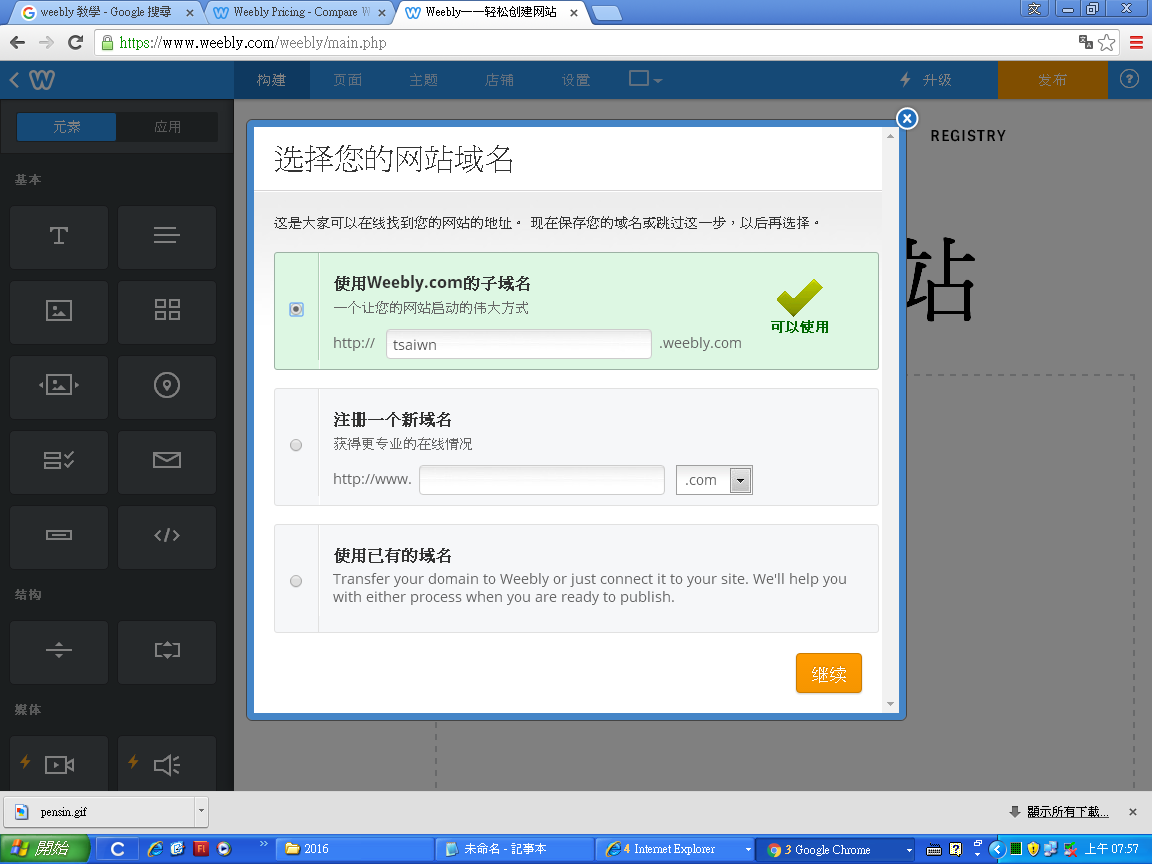Image resolution: width=1152 pixels, height=864 pixels.
Task: Bookmark this page with the star
Action: 1106,43
